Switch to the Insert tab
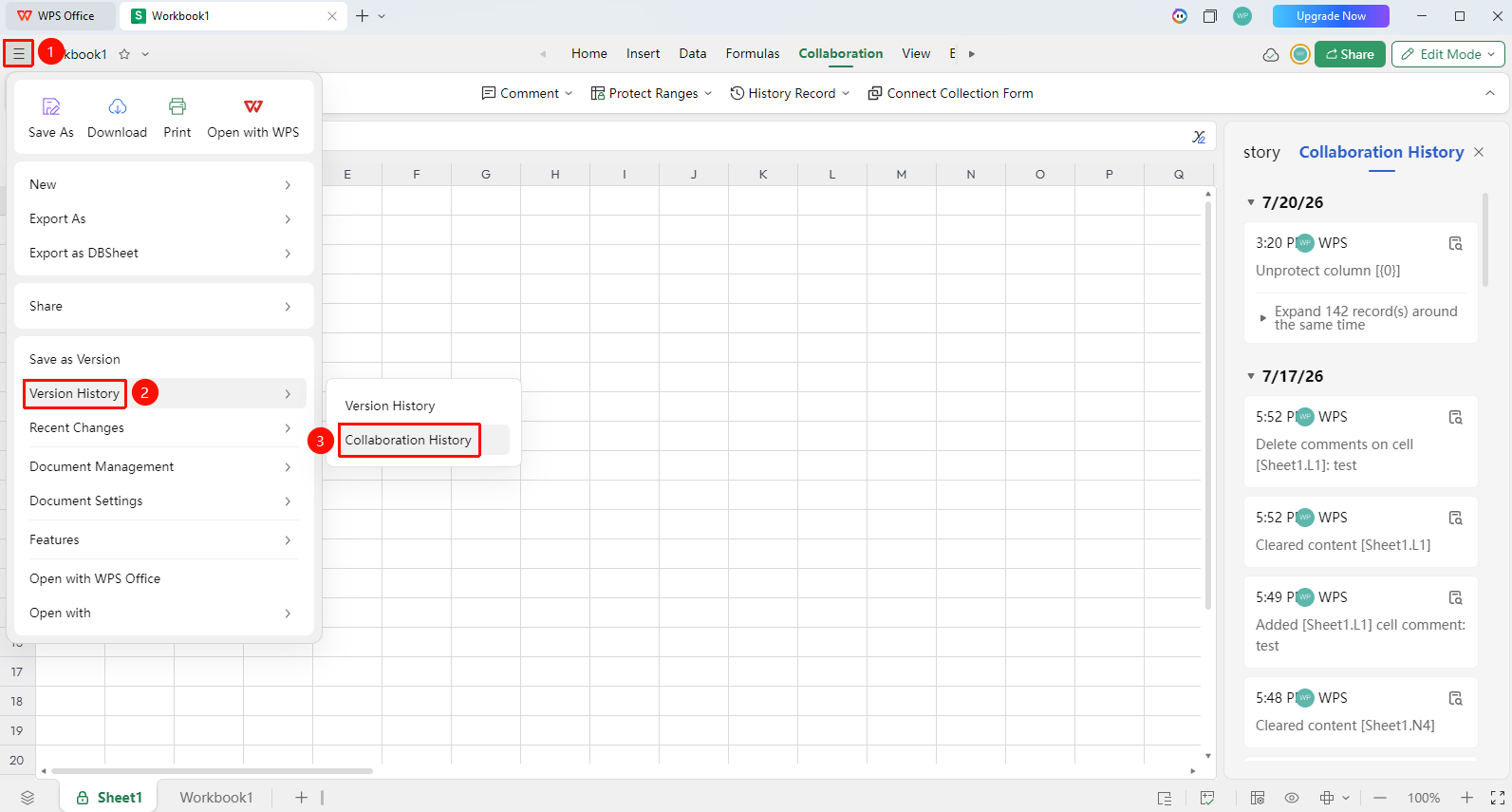 point(643,54)
